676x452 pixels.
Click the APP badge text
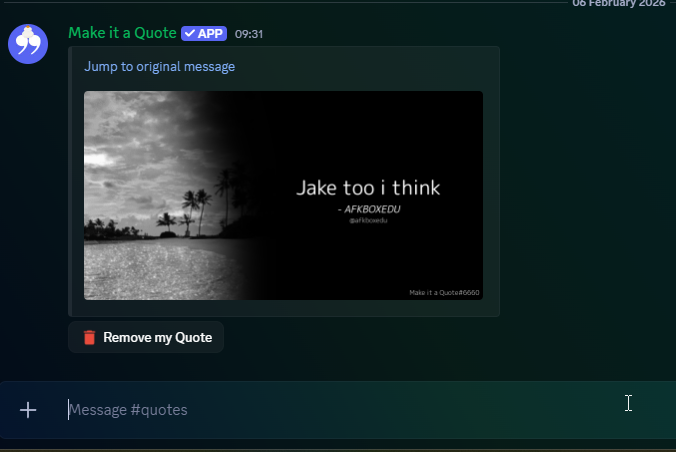(210, 34)
